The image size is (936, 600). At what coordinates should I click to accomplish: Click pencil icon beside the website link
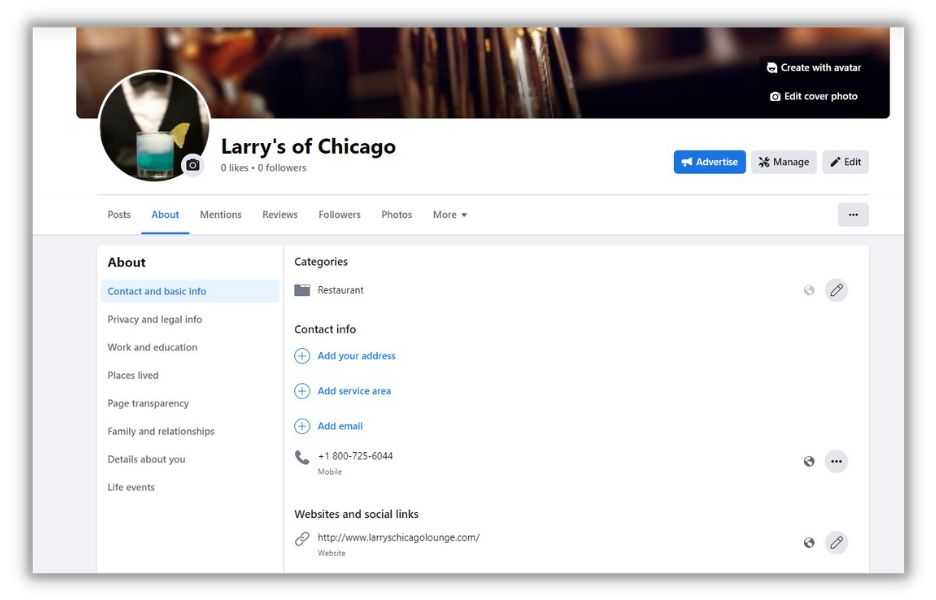coord(836,543)
